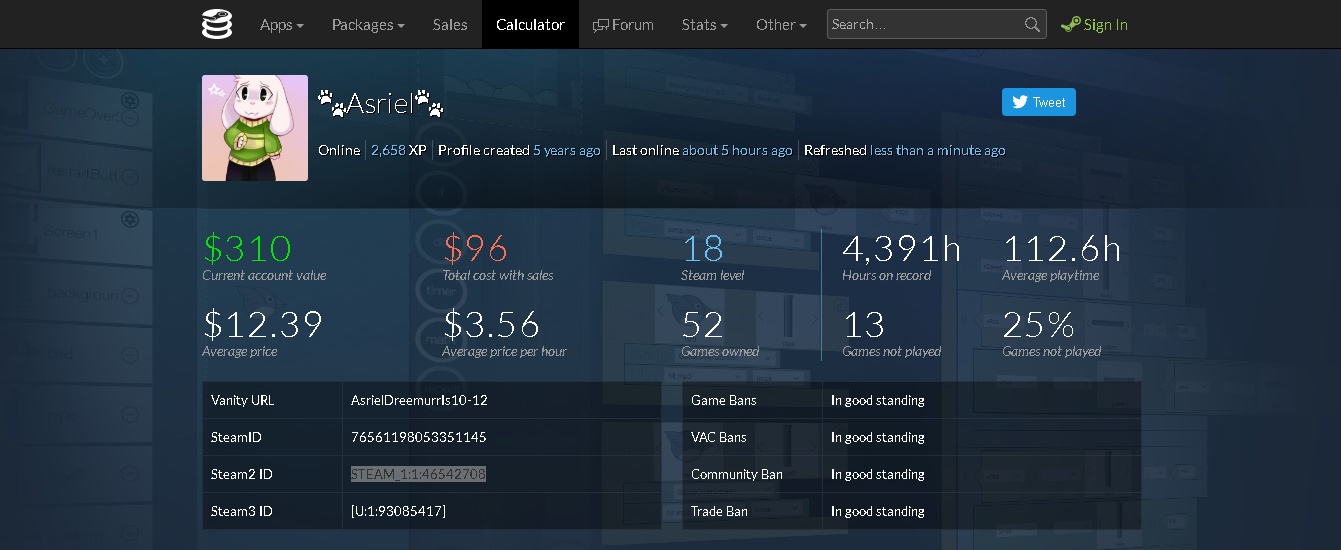Click the 25% games not played value
This screenshot has height=550, width=1341.
[x=1038, y=324]
